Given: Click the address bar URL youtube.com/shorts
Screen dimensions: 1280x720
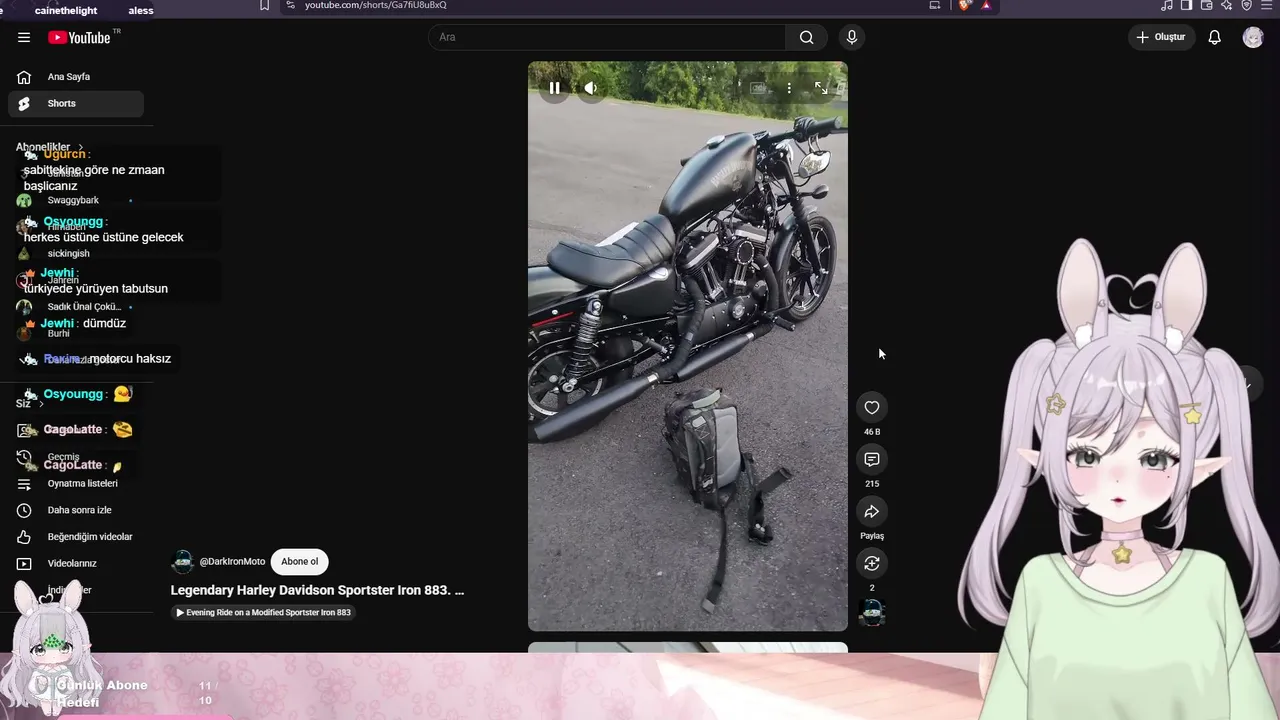Looking at the screenshot, I should coord(376,5).
